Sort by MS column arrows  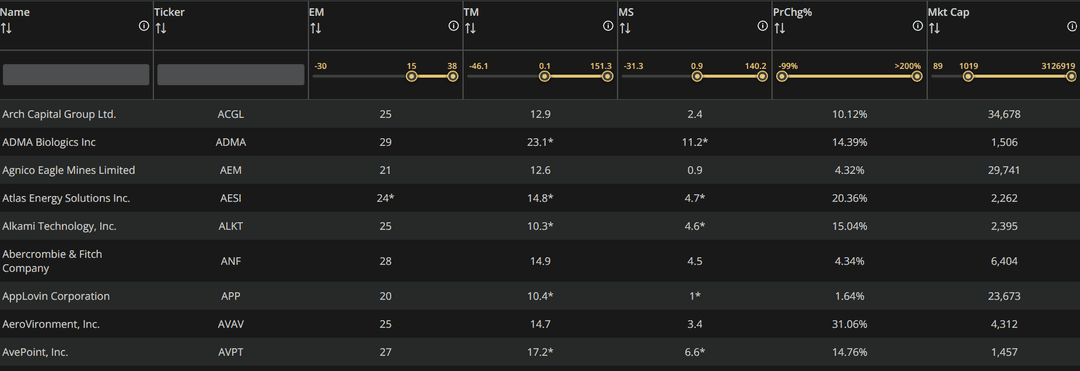tap(625, 28)
